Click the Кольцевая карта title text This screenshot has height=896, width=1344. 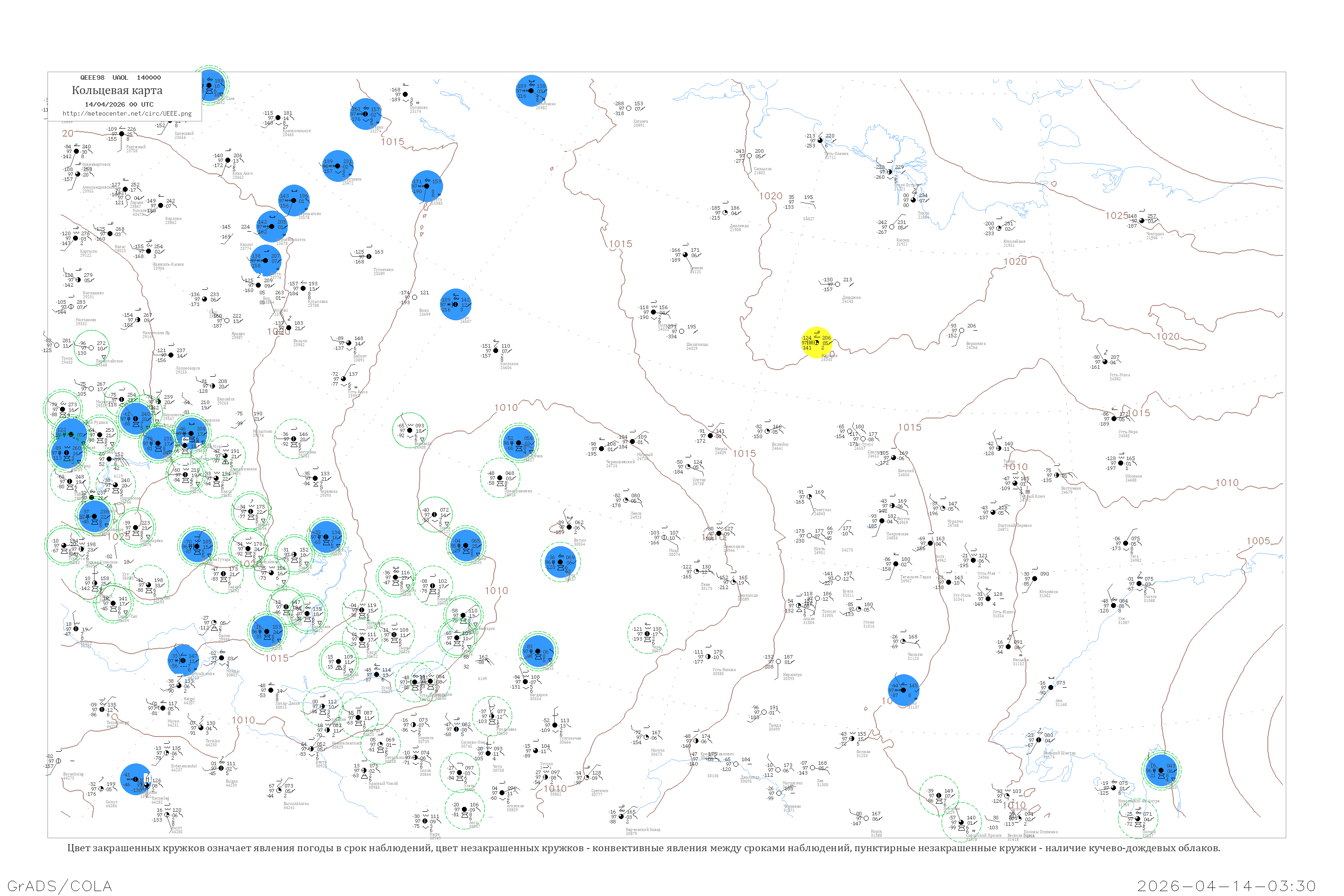pyautogui.click(x=117, y=90)
